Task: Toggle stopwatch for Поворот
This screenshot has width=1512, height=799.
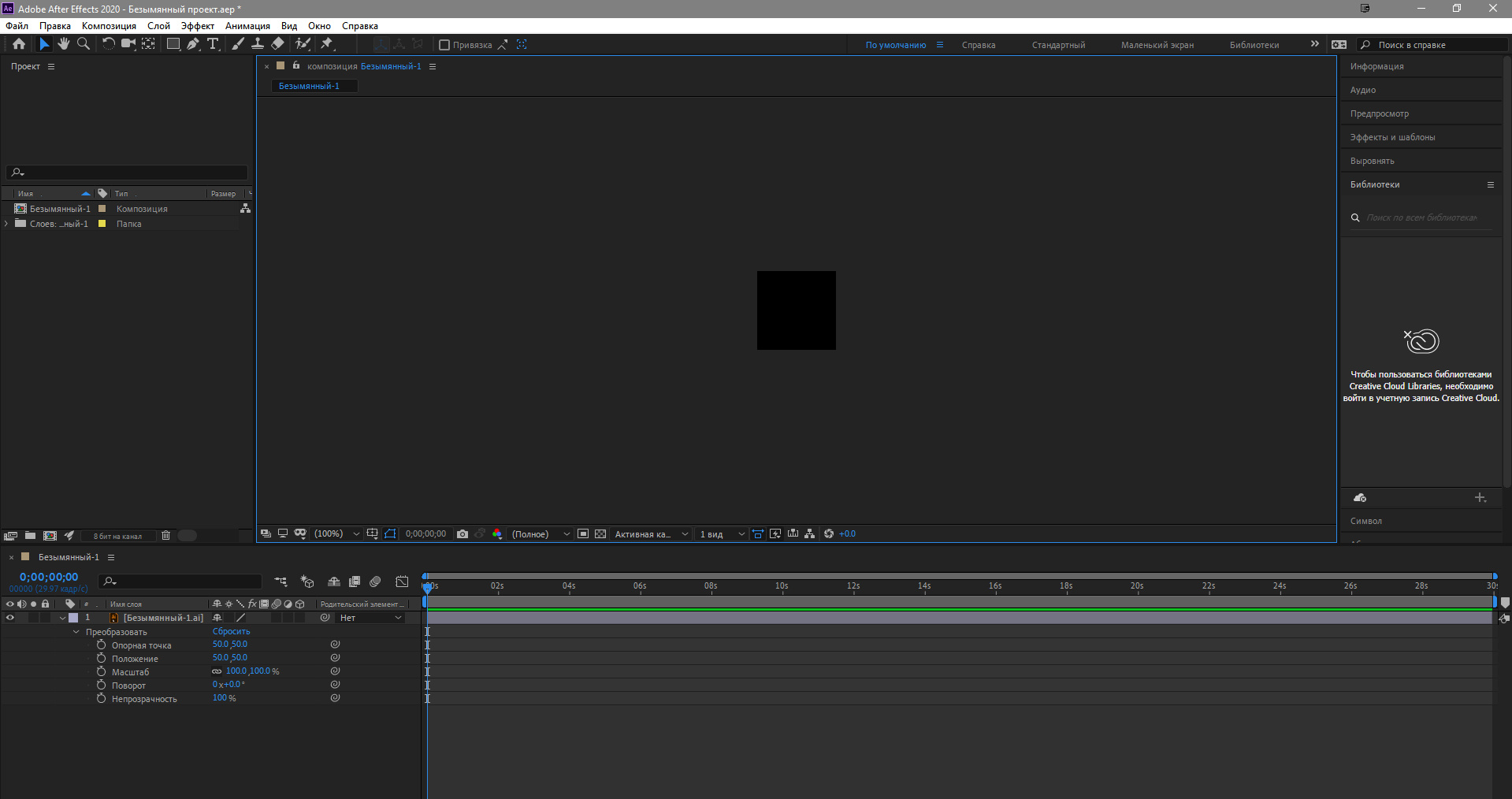Action: [101, 685]
